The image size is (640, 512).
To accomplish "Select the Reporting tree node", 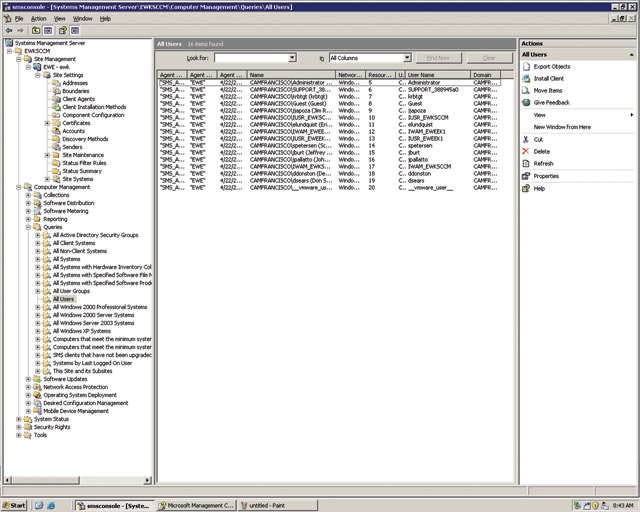I will click(56, 219).
